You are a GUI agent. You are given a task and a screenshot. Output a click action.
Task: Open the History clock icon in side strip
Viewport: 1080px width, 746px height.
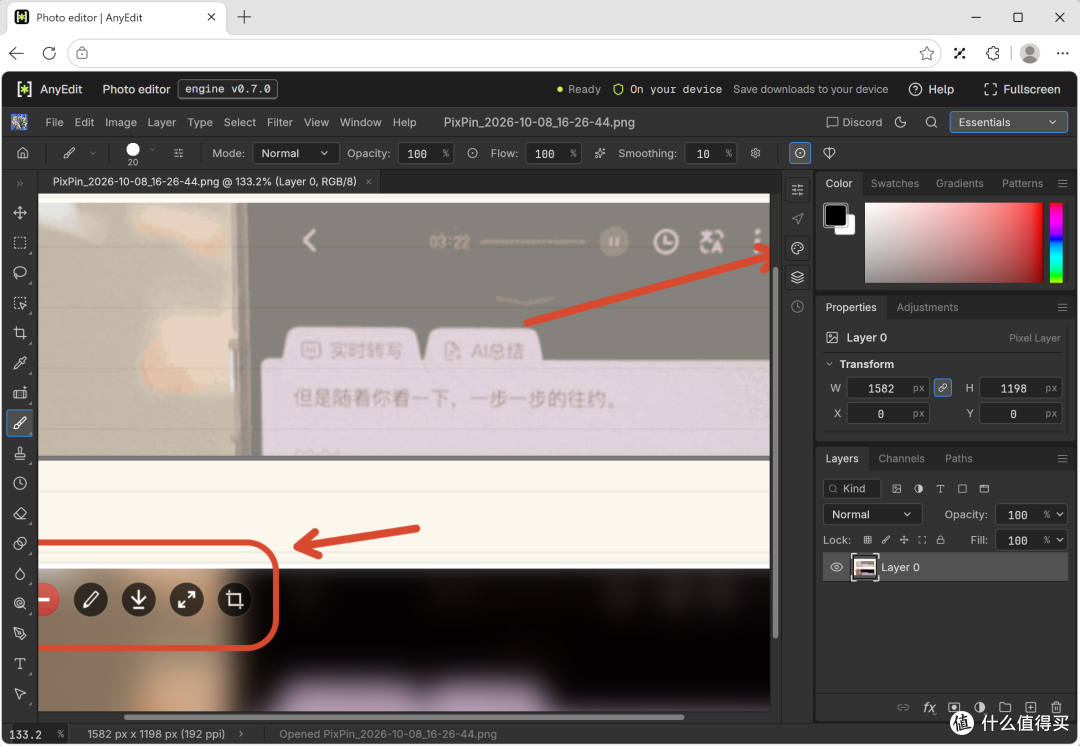[798, 307]
